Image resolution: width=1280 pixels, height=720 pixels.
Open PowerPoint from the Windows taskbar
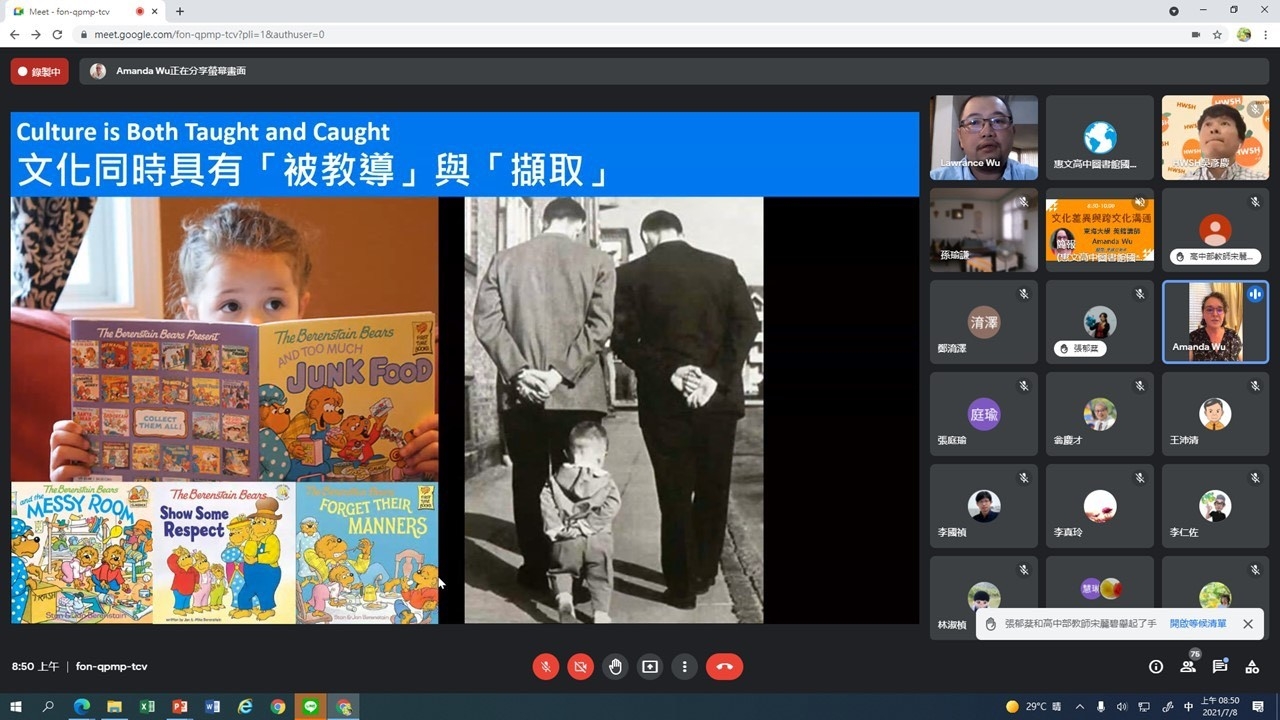pyautogui.click(x=180, y=707)
